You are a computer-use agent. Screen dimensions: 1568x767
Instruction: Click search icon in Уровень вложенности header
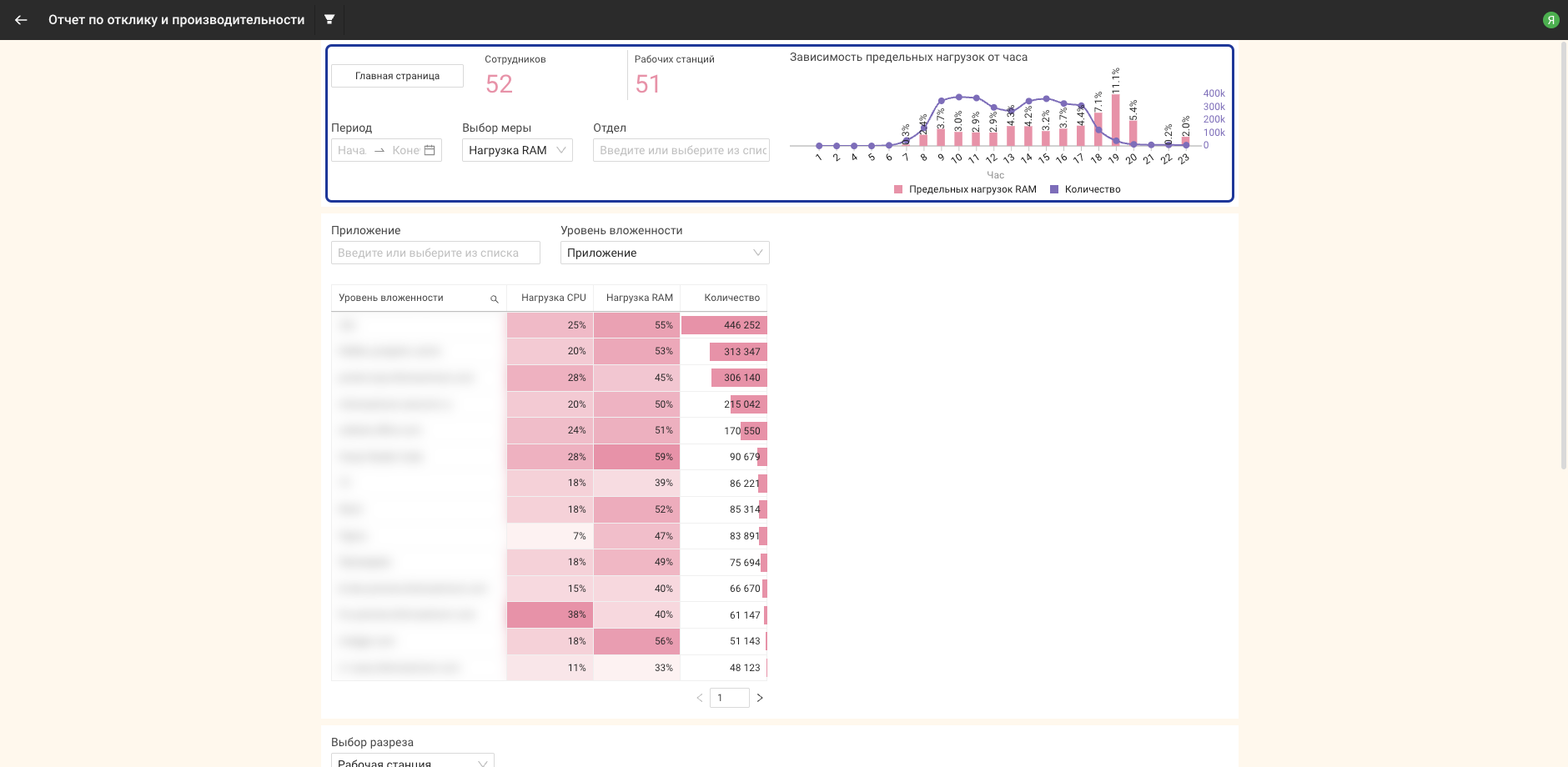(494, 298)
